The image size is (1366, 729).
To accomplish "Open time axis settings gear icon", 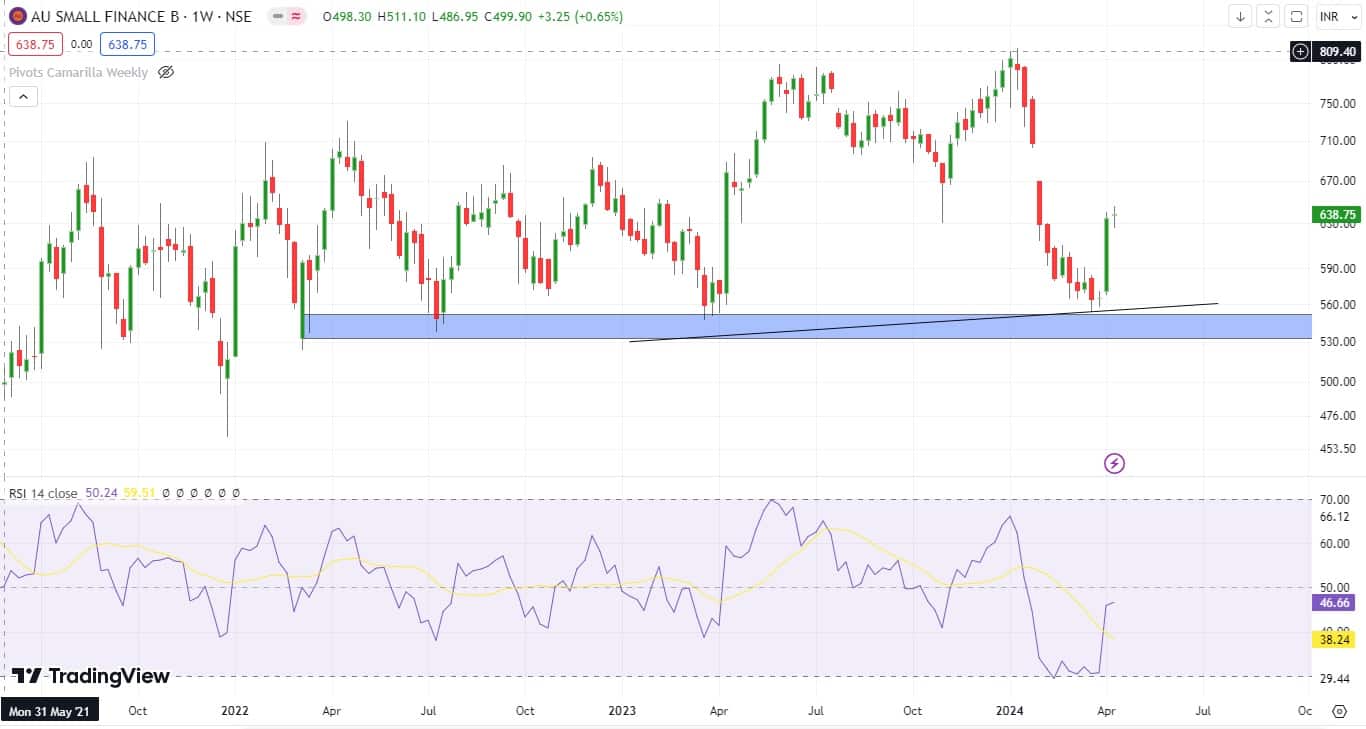I will pos(1339,711).
